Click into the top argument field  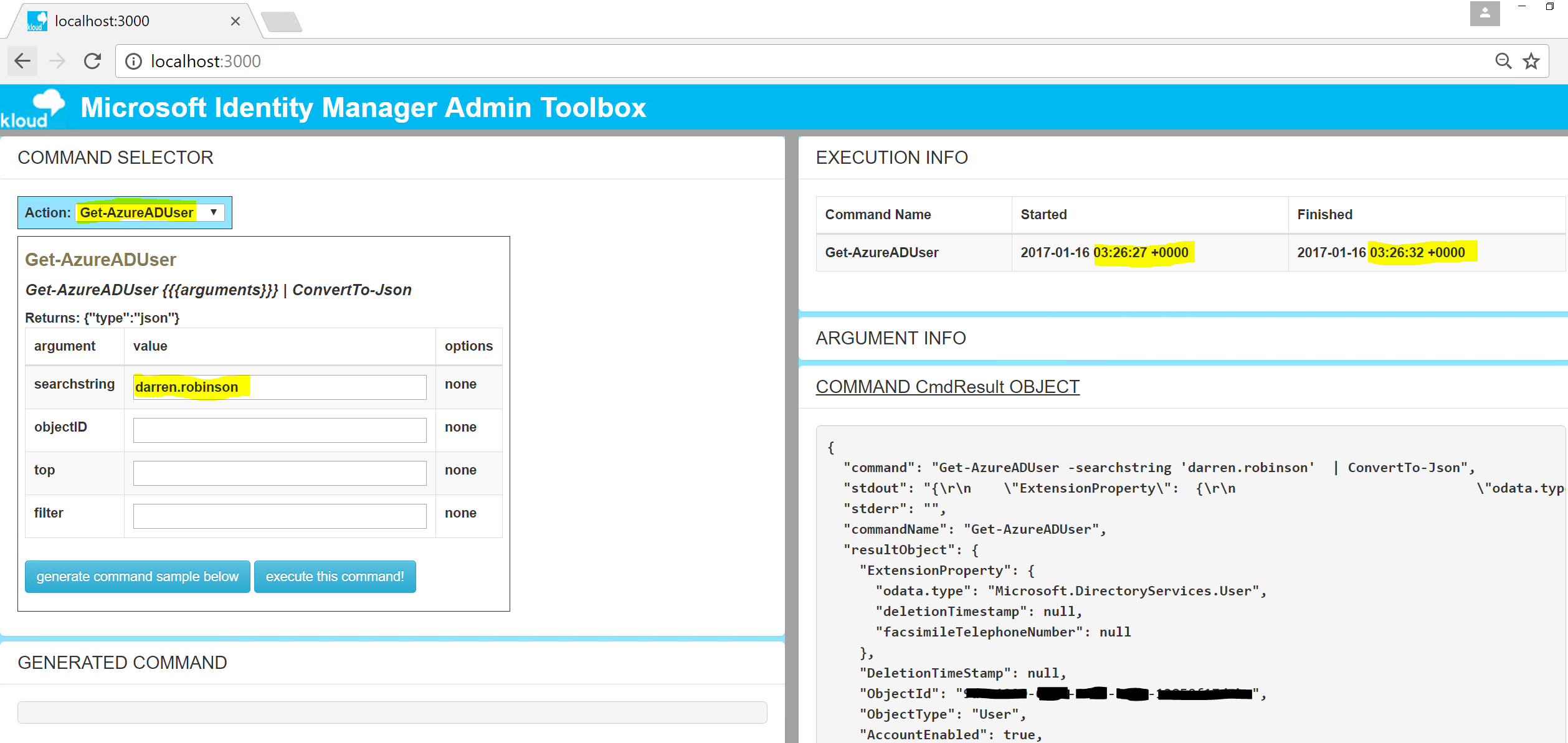[x=279, y=473]
